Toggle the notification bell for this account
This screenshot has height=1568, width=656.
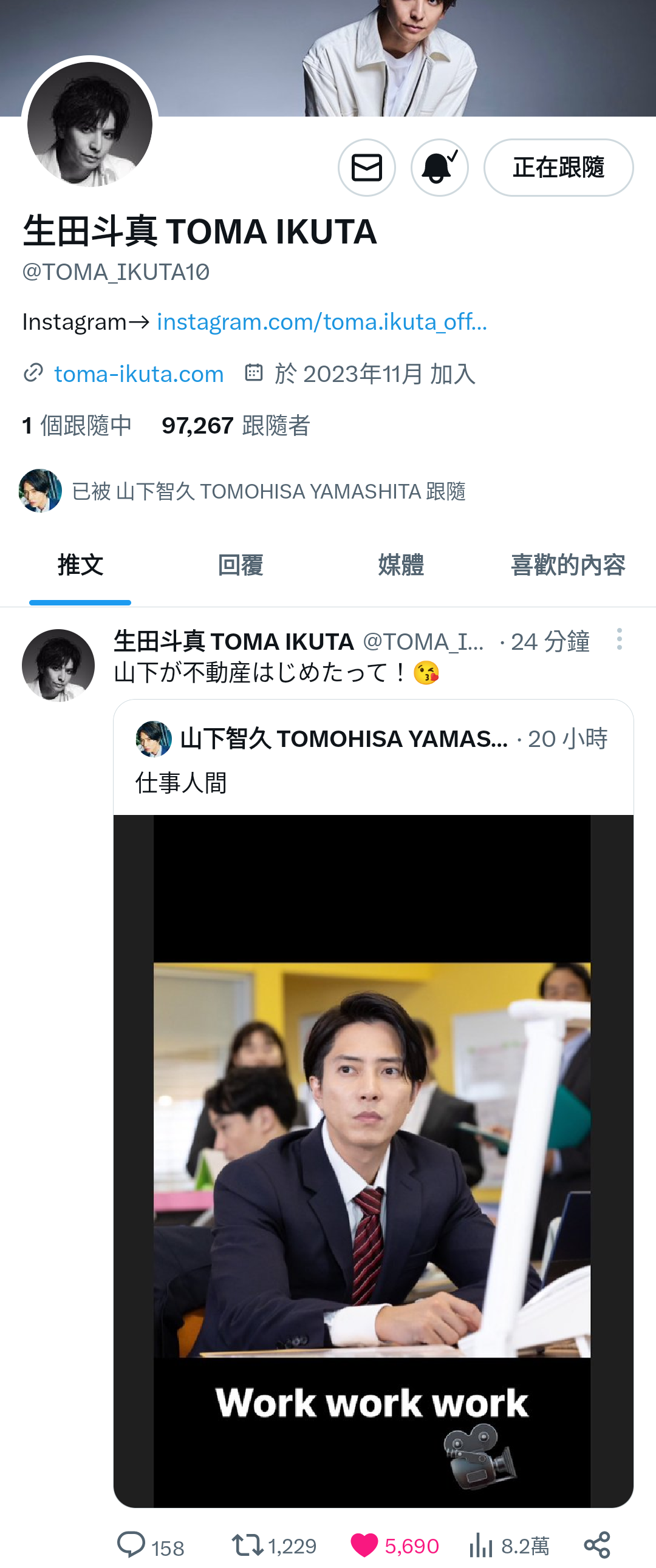(439, 168)
